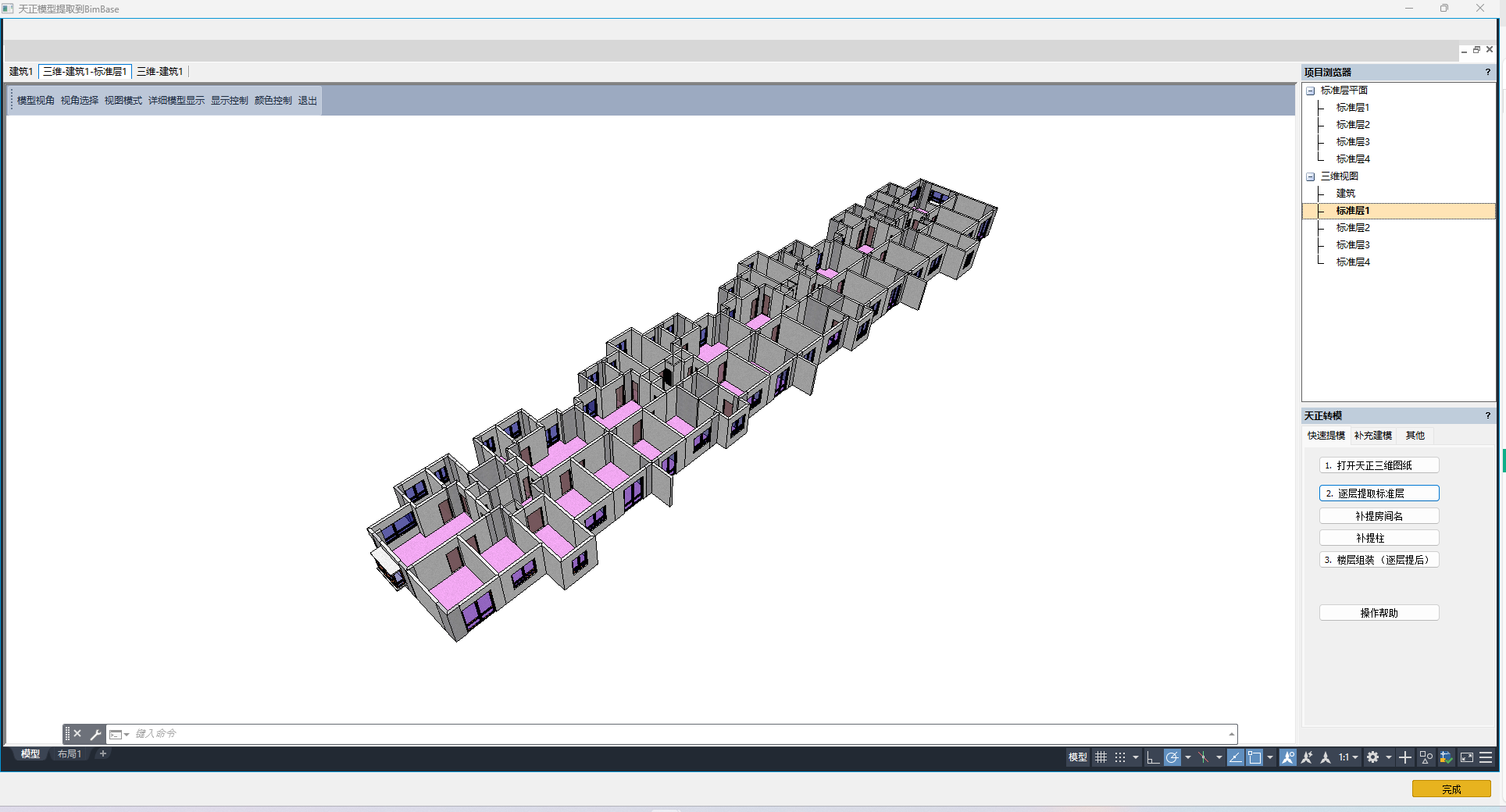
Task: Switch to the 三维-建筑1 document tab
Action: [160, 72]
